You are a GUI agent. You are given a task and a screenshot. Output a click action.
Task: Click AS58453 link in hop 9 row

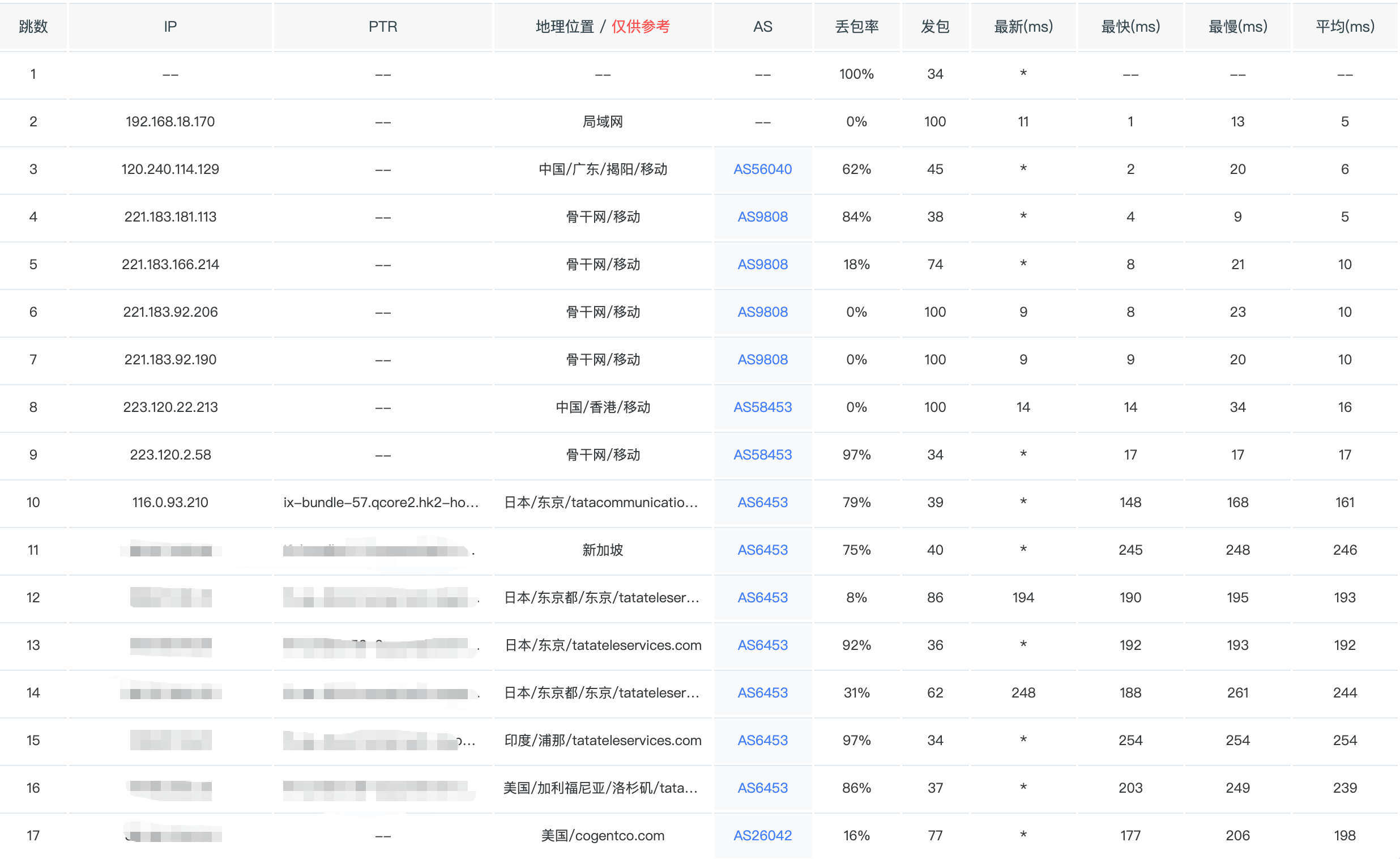tap(762, 456)
